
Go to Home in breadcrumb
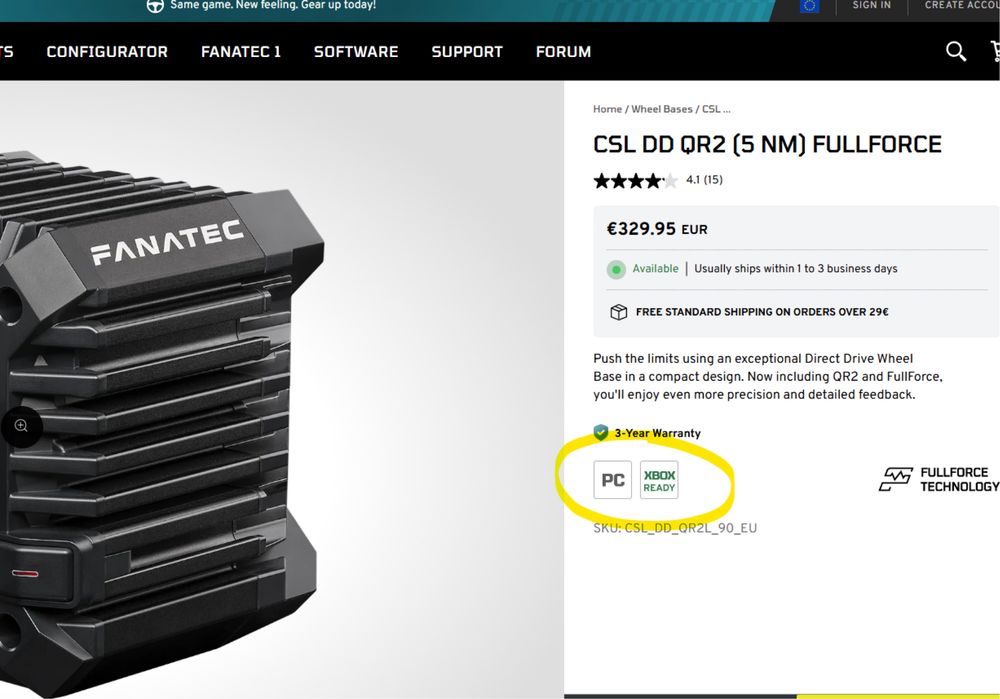pos(607,109)
